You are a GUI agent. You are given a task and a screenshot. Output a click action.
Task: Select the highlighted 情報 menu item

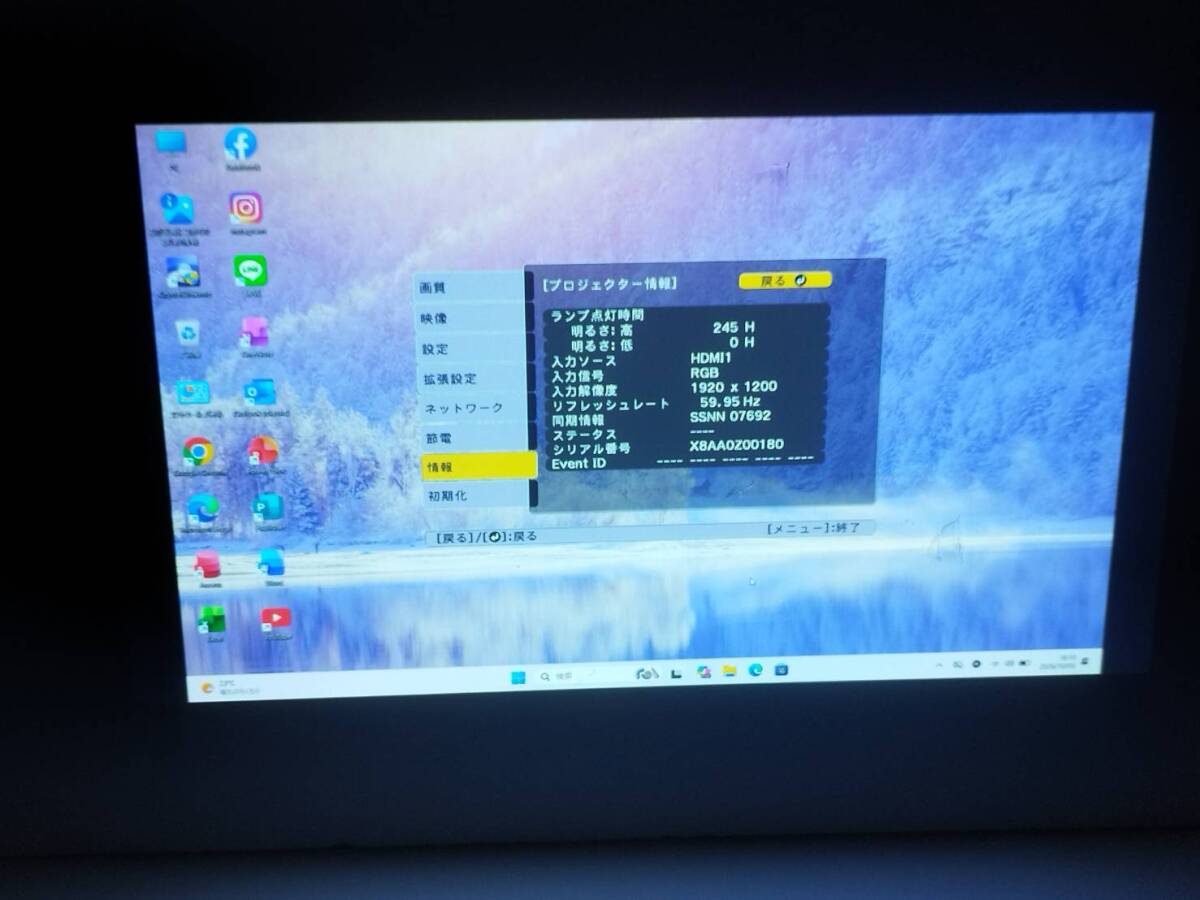(x=478, y=466)
